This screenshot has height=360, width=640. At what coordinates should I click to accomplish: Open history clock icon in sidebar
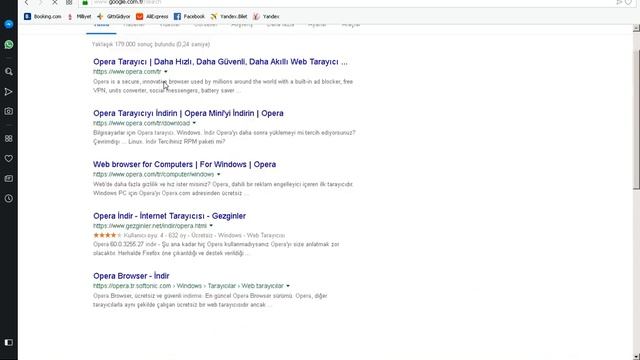[9, 199]
